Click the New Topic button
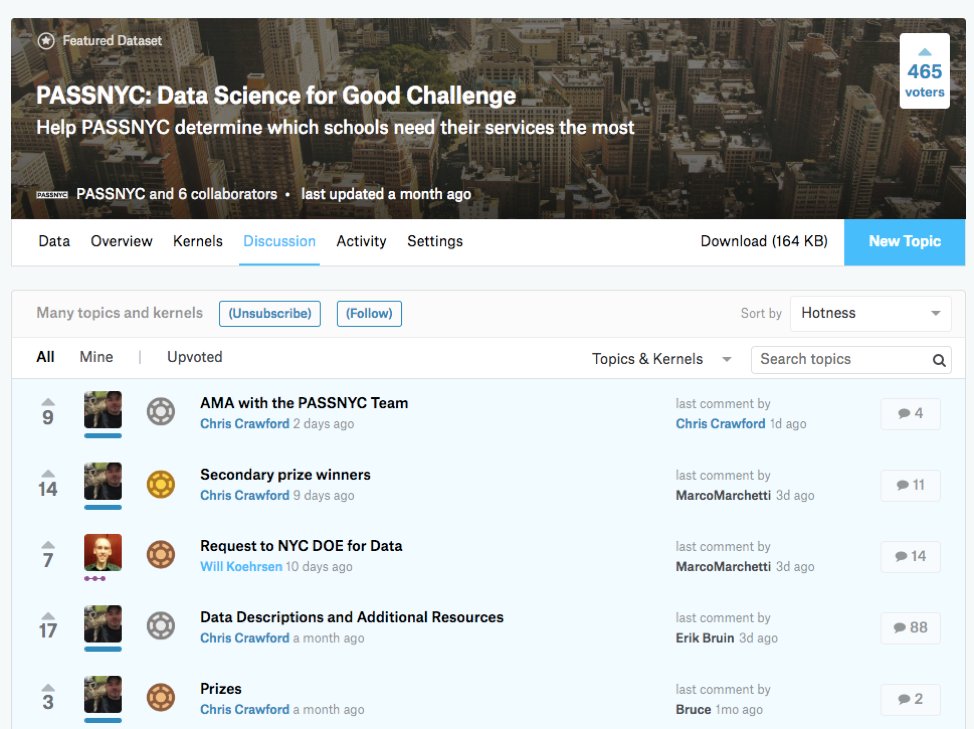Viewport: 974px width, 729px height. (x=904, y=242)
